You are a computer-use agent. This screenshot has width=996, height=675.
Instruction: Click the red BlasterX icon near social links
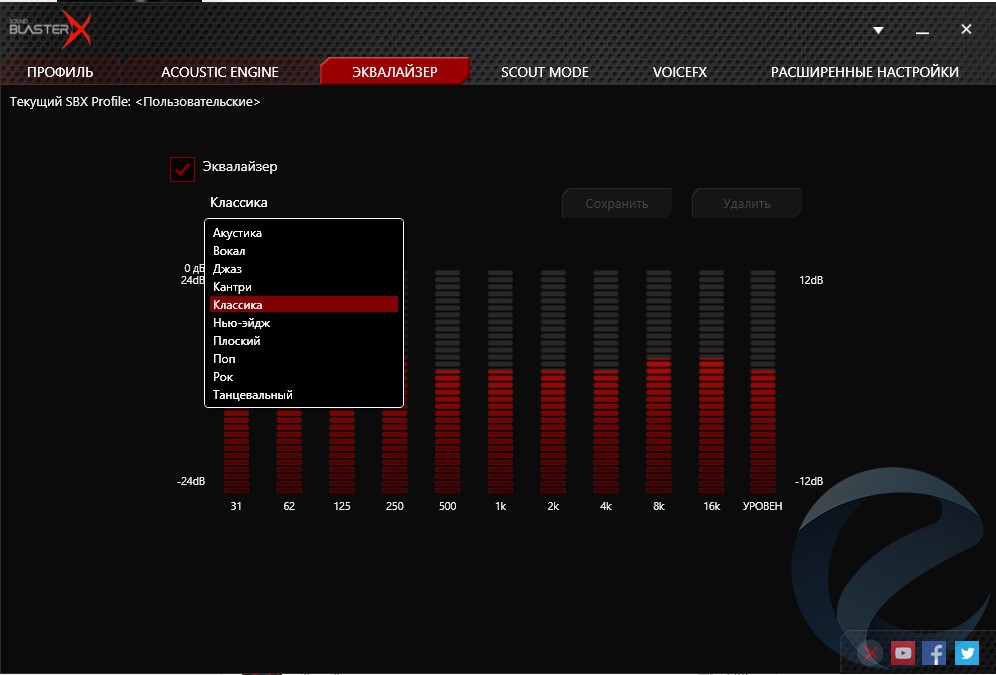pos(872,653)
